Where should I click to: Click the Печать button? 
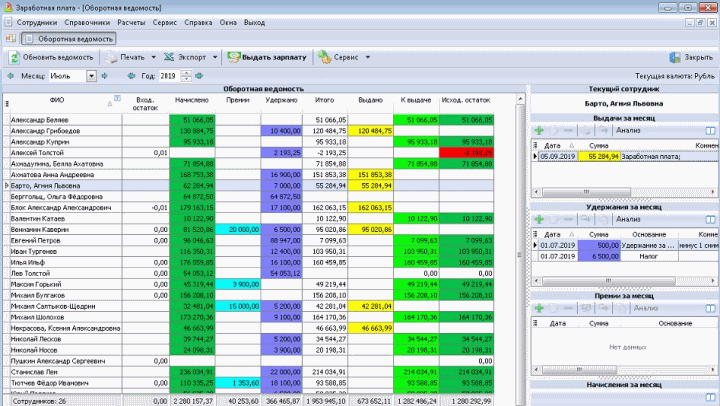pyautogui.click(x=125, y=57)
